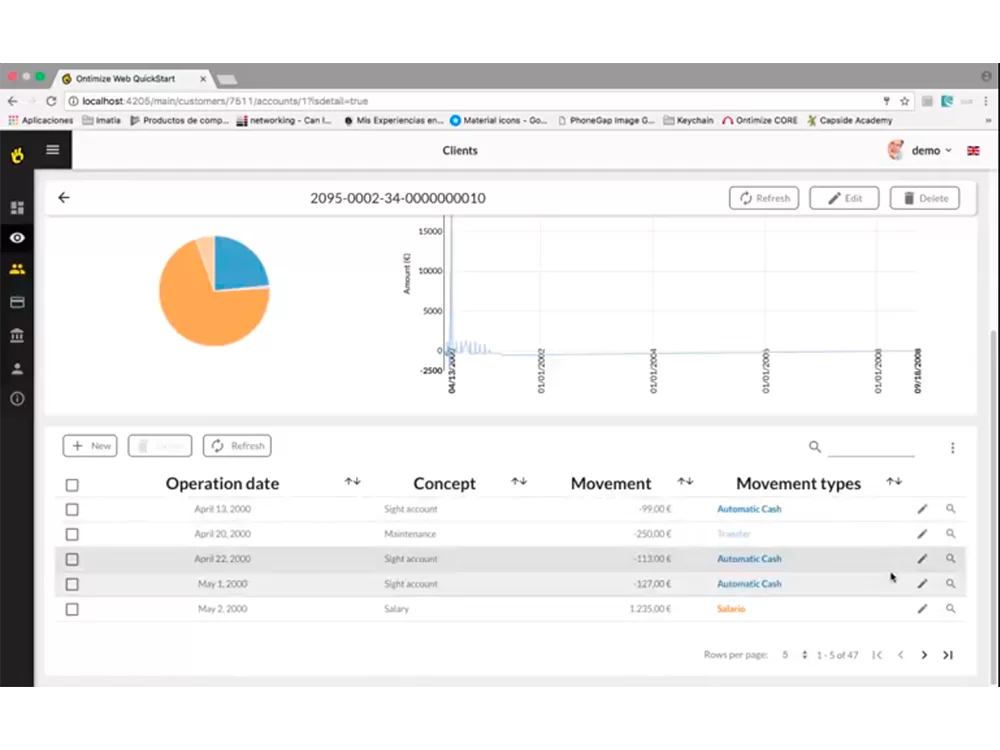The width and height of the screenshot is (1000, 750).
Task: Edit the April 13, 2000 movement row
Action: tap(922, 509)
